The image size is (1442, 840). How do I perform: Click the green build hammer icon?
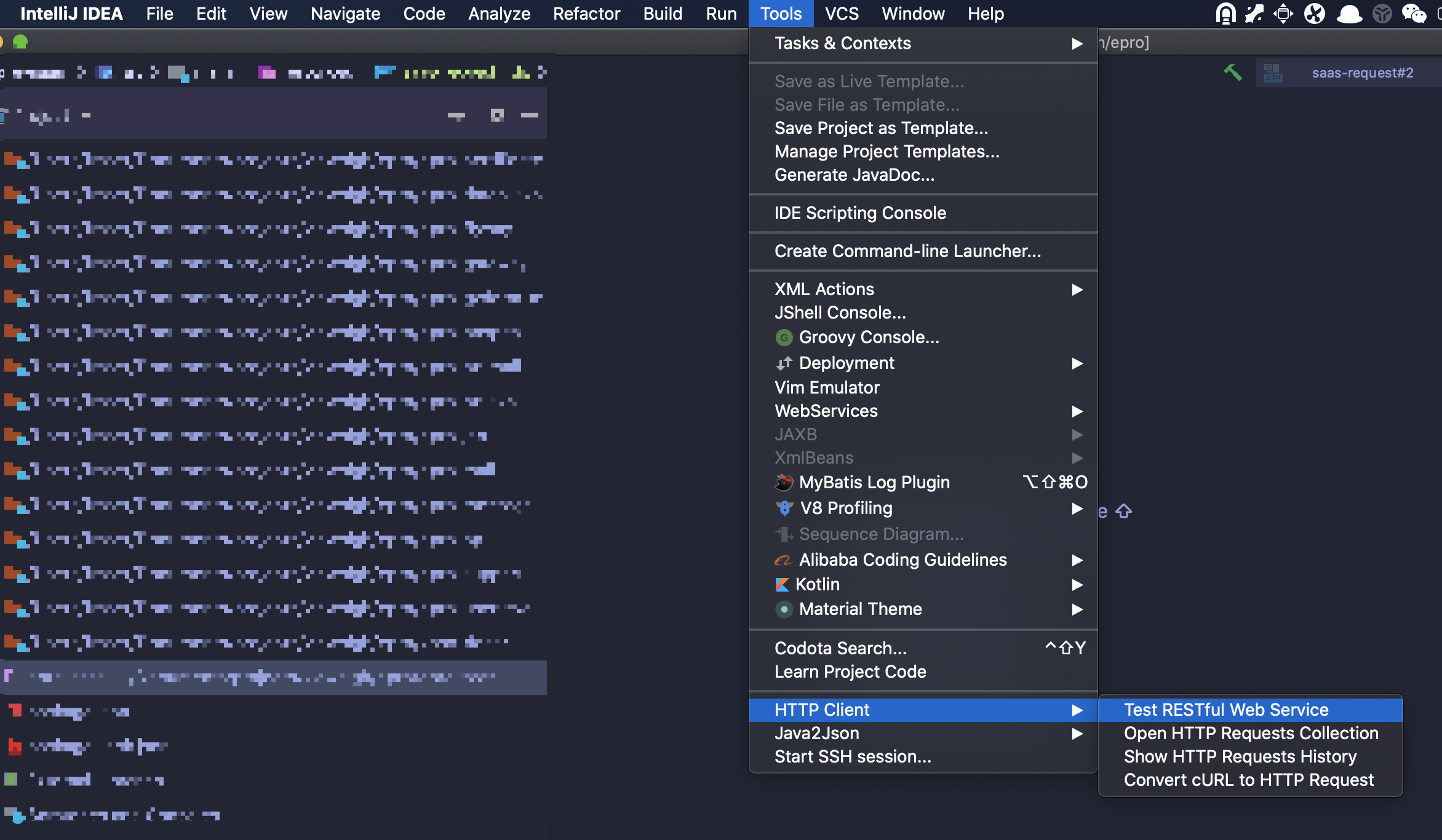(x=1232, y=73)
